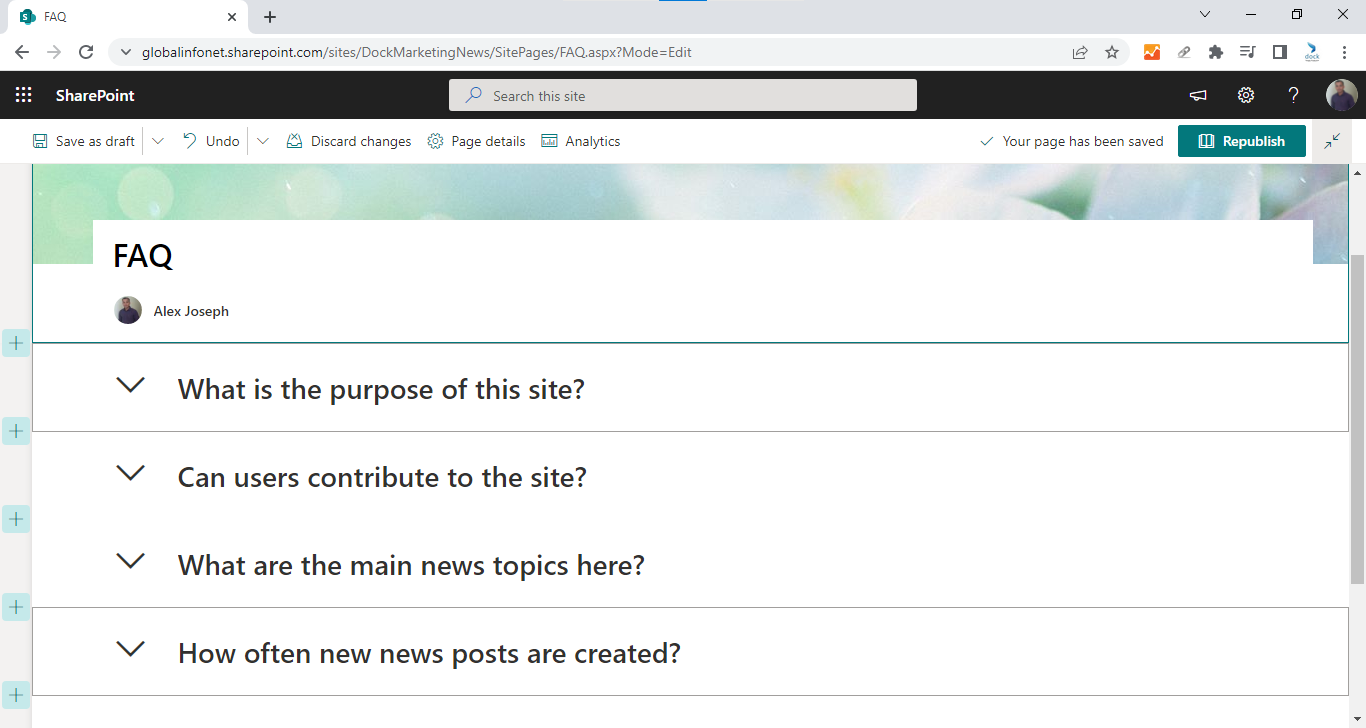Open the Help question mark

point(1293,95)
